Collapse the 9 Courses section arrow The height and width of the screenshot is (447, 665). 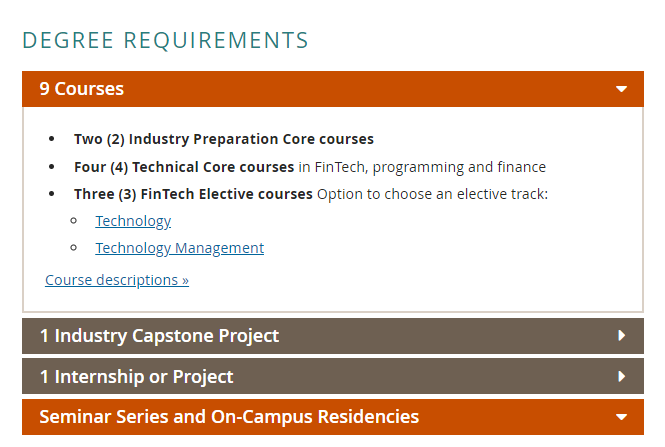coord(621,89)
